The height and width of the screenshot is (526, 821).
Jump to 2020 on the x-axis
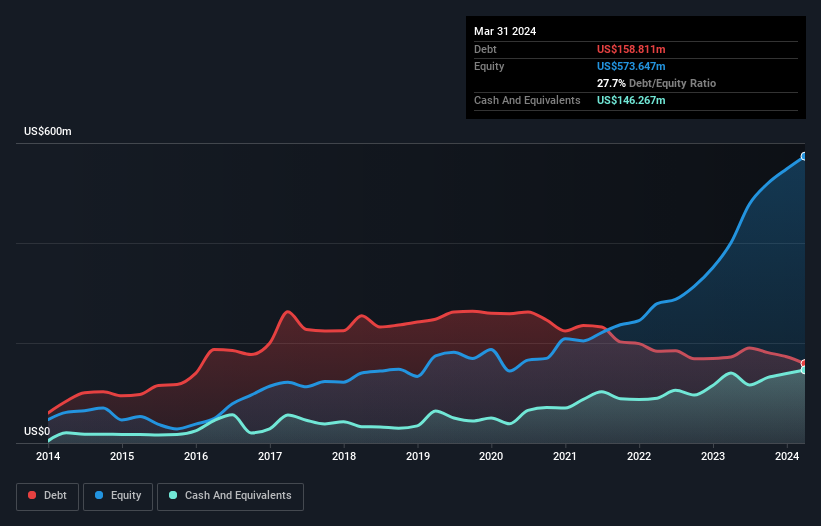coord(491,457)
